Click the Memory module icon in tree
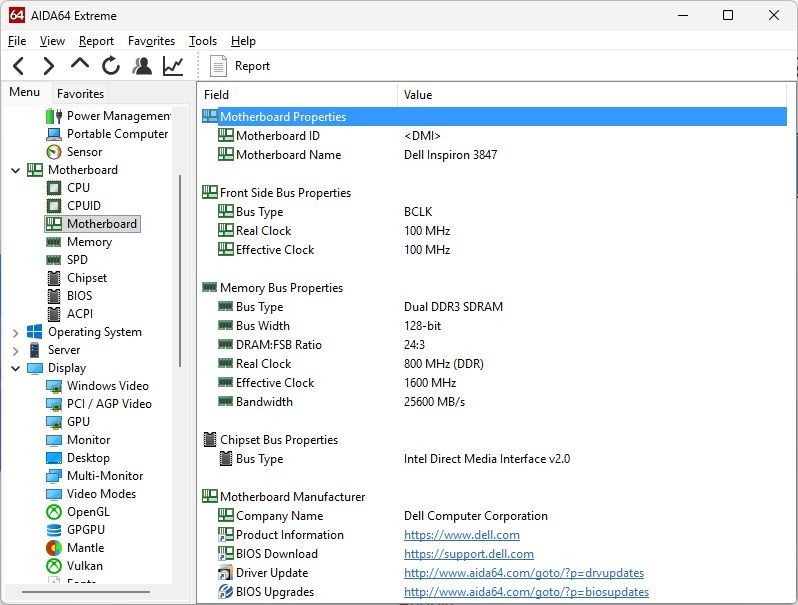This screenshot has width=798, height=605. point(53,242)
